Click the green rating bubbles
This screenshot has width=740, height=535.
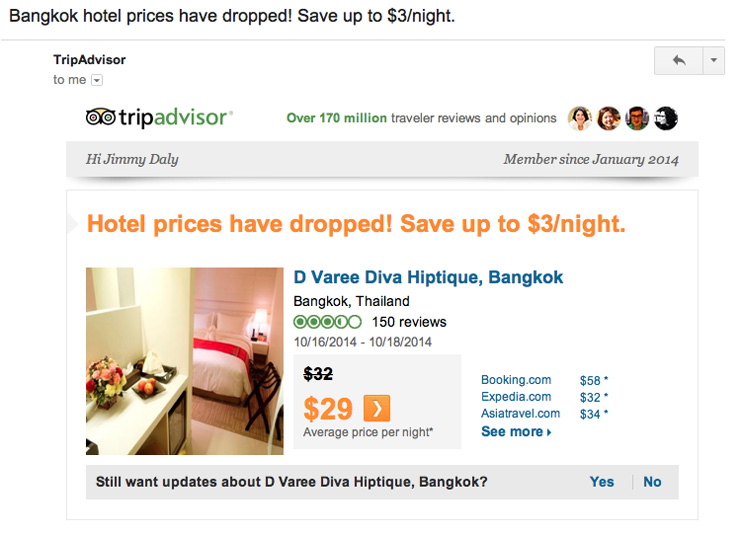click(327, 322)
